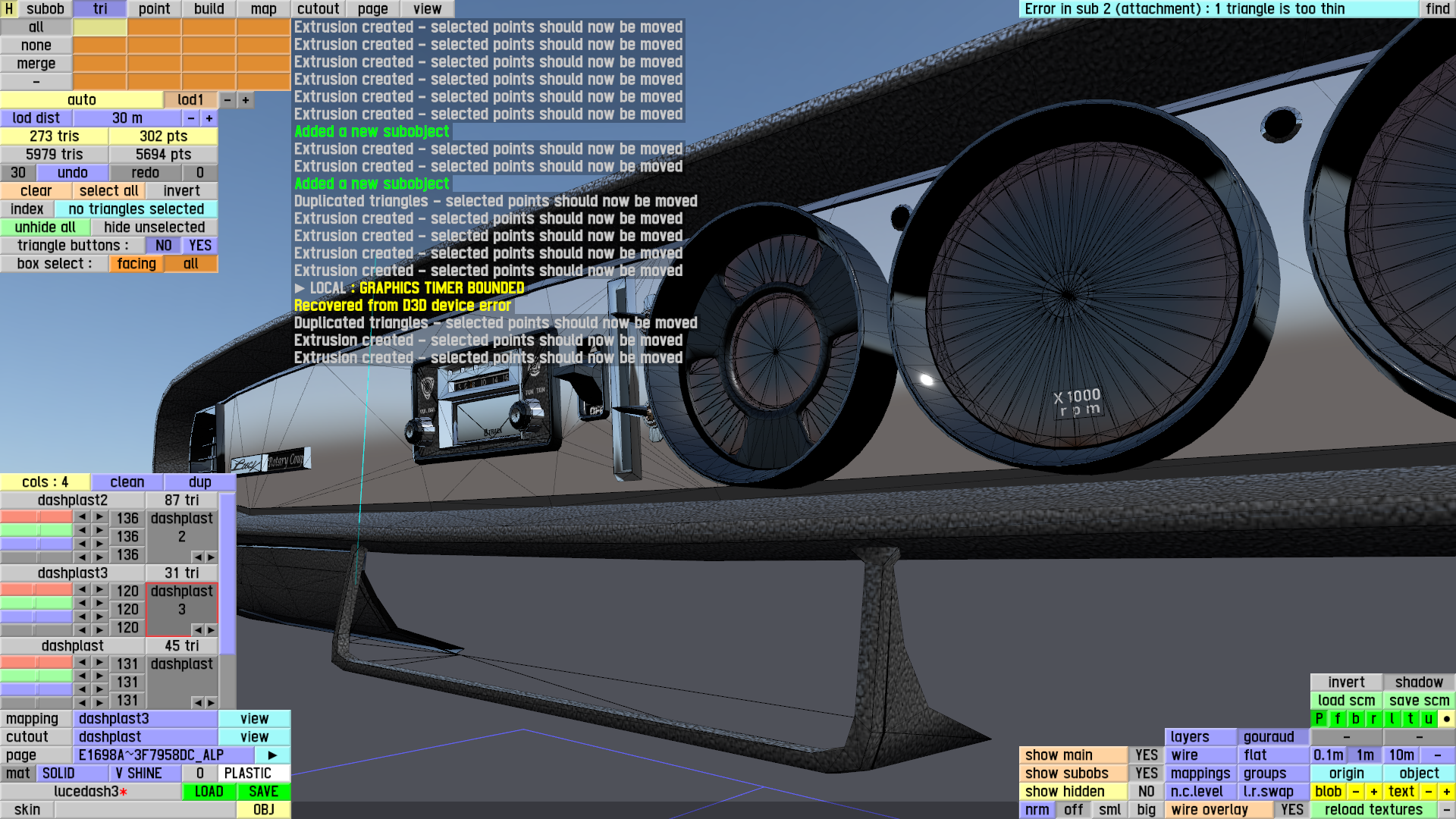Image resolution: width=1456 pixels, height=819 pixels.
Task: Click the reload textures button
Action: pyautogui.click(x=1373, y=809)
